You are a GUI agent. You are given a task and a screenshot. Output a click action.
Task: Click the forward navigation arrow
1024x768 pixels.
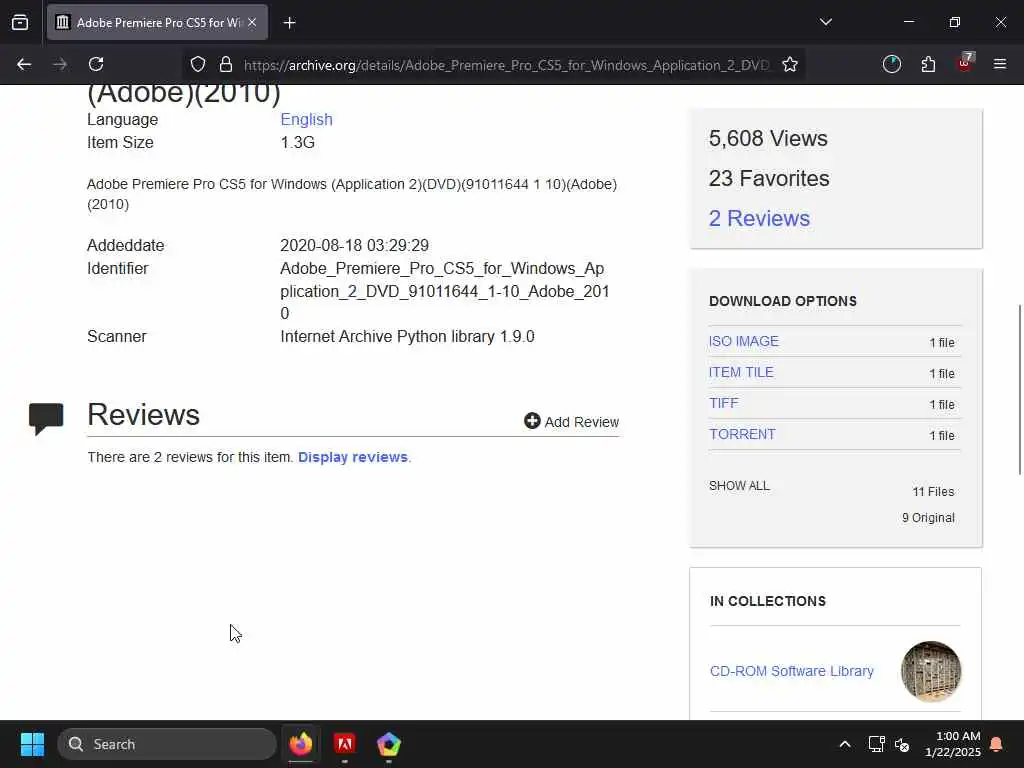pyautogui.click(x=60, y=64)
